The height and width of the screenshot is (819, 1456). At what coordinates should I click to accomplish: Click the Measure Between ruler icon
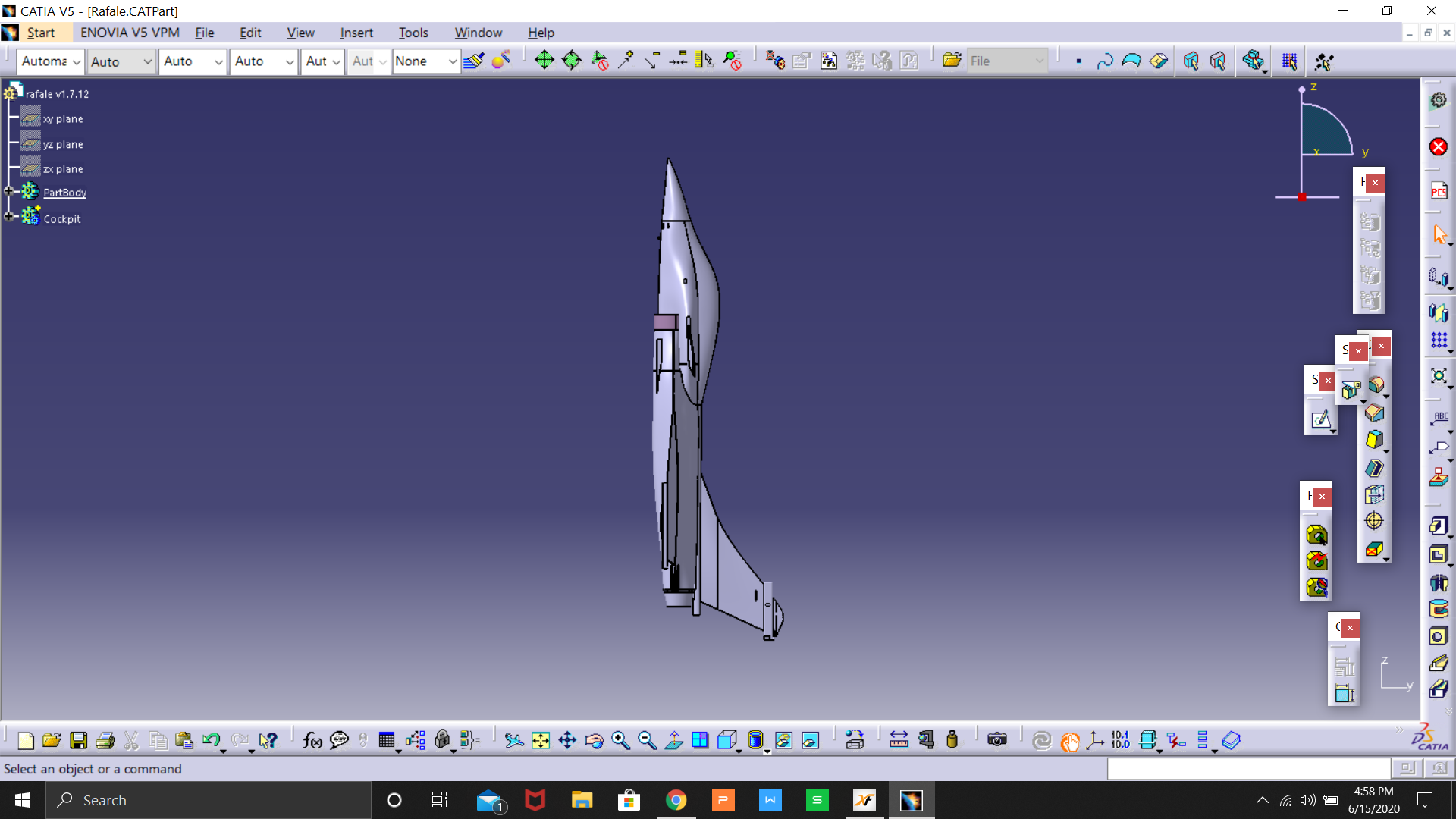tap(899, 740)
